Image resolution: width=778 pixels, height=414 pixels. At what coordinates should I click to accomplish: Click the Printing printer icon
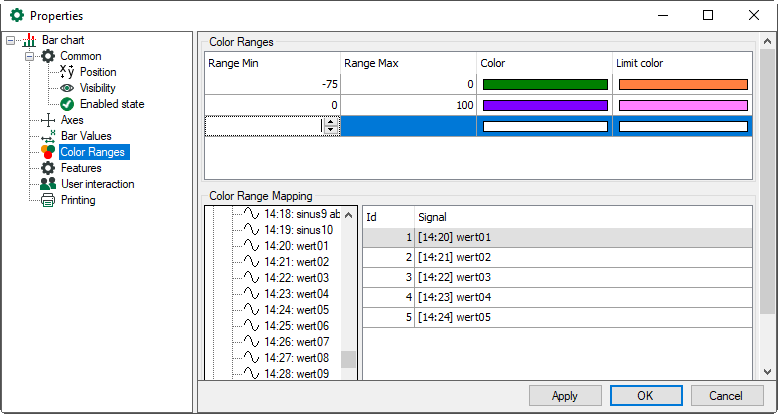tap(47, 200)
